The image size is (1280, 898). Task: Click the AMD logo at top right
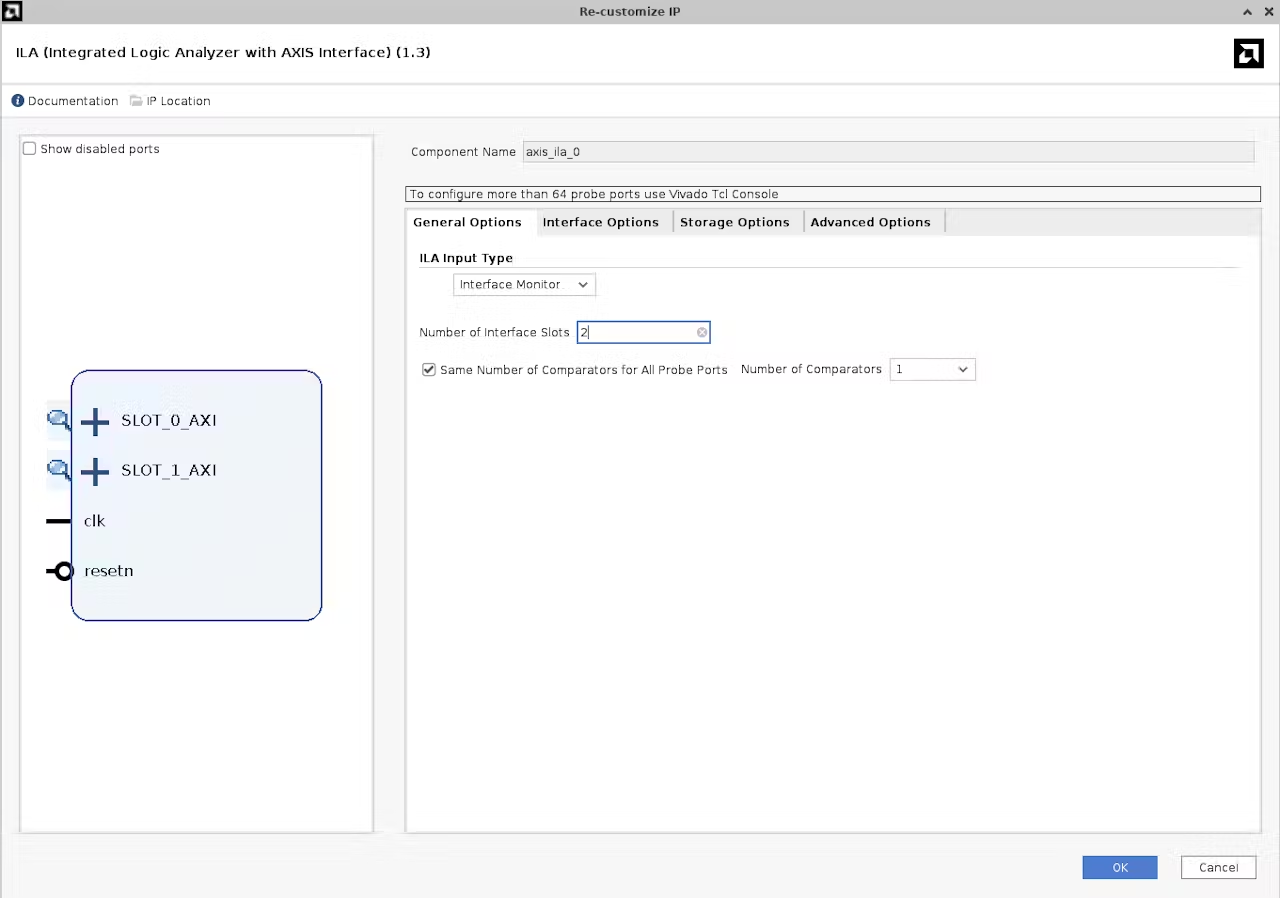[x=1249, y=53]
